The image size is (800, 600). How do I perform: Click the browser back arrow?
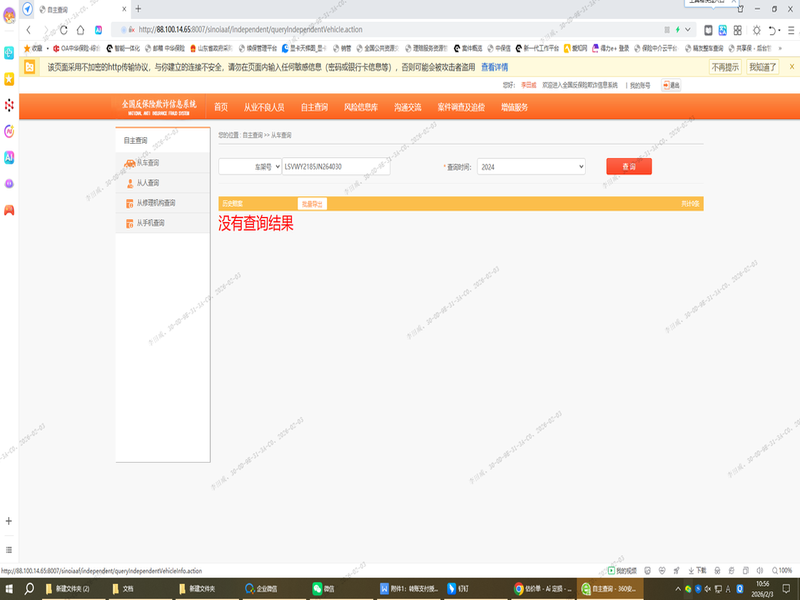click(29, 30)
